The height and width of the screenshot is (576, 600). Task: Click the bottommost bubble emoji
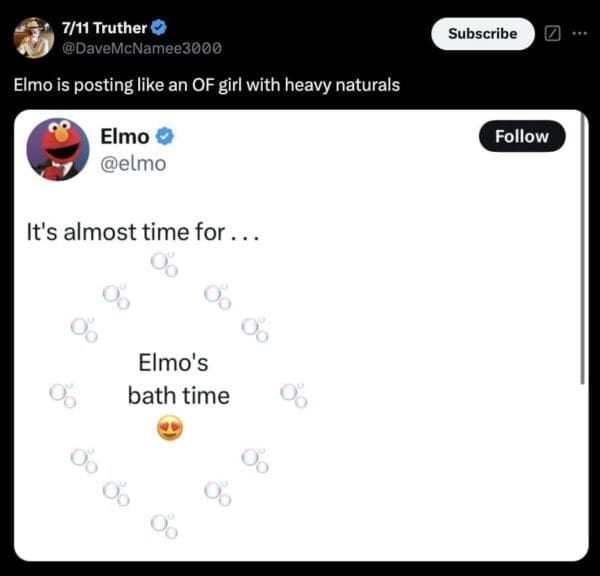164,523
